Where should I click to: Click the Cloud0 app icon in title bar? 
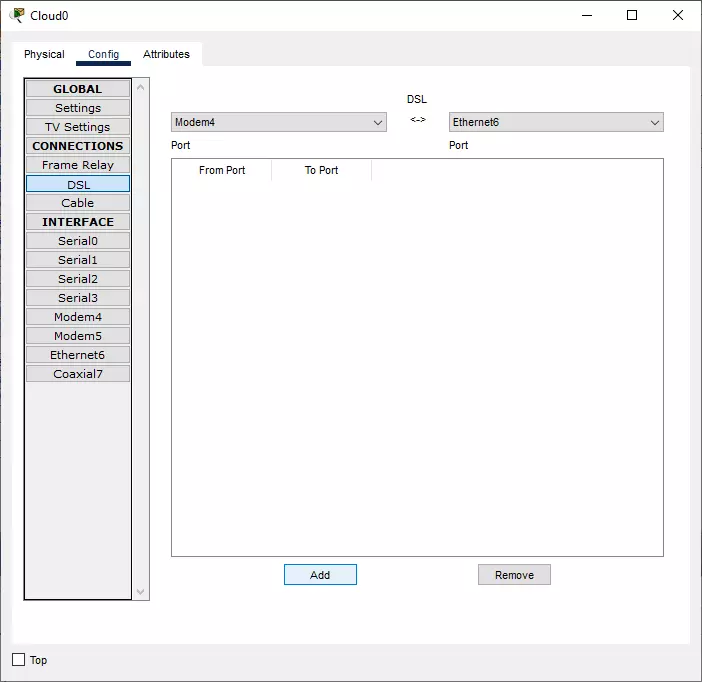(17, 15)
